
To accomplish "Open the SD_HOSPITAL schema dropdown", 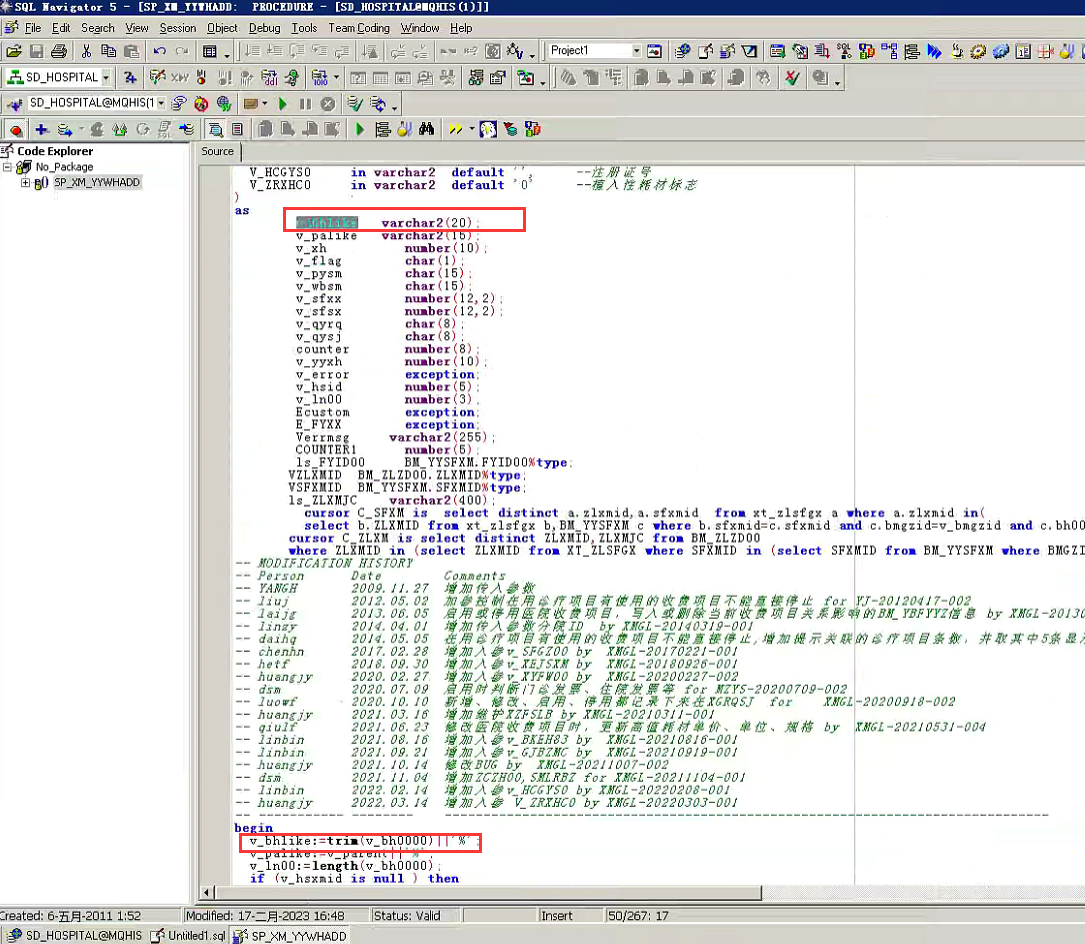I will click(106, 77).
